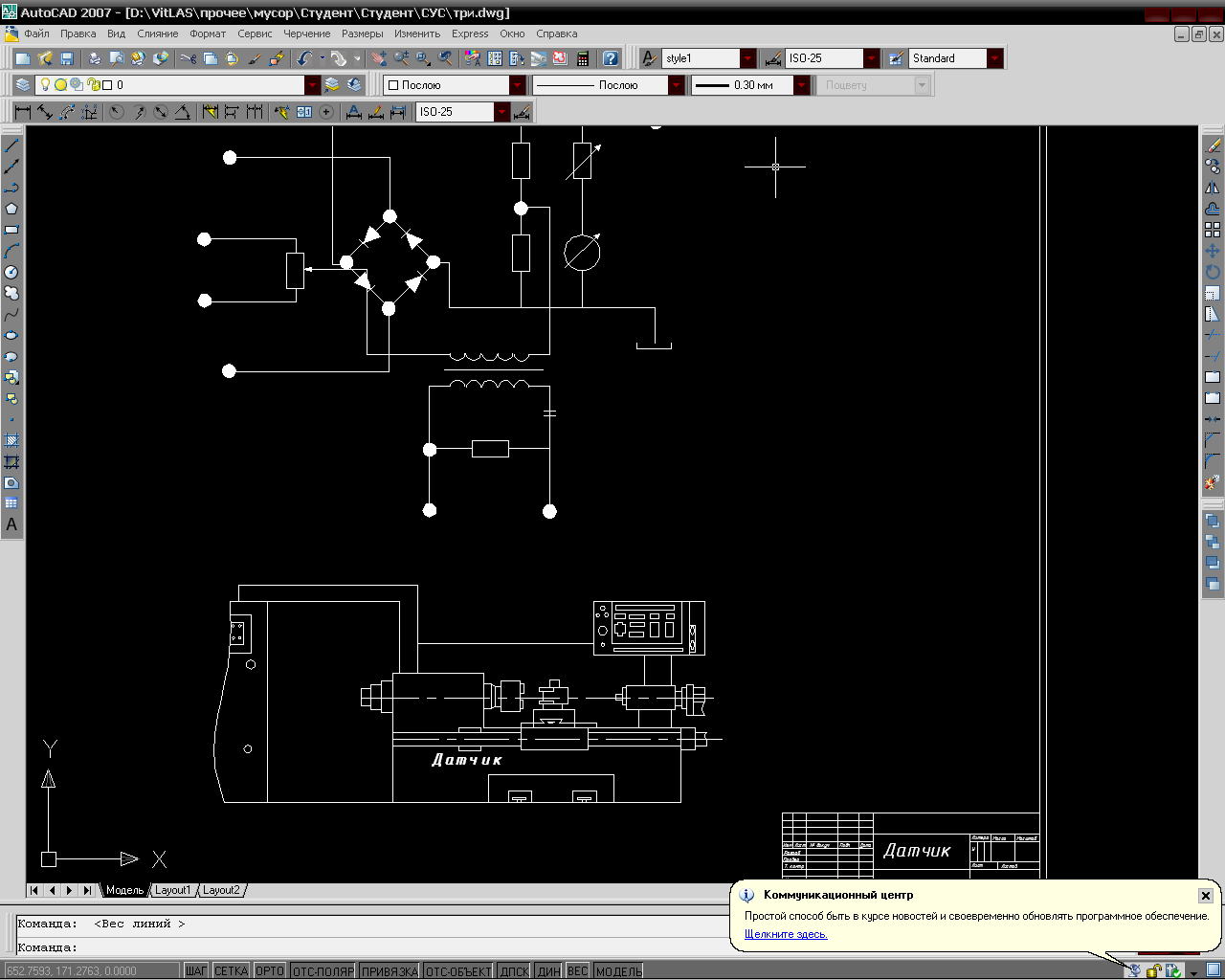Select the Rectangle draw tool
The image size is (1225, 980).
(x=11, y=230)
